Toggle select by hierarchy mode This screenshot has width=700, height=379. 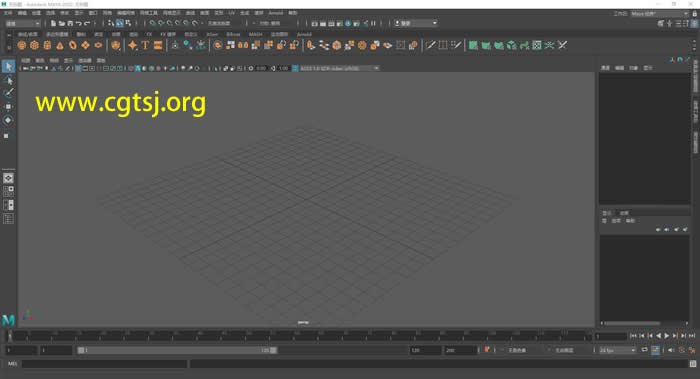[x=111, y=23]
